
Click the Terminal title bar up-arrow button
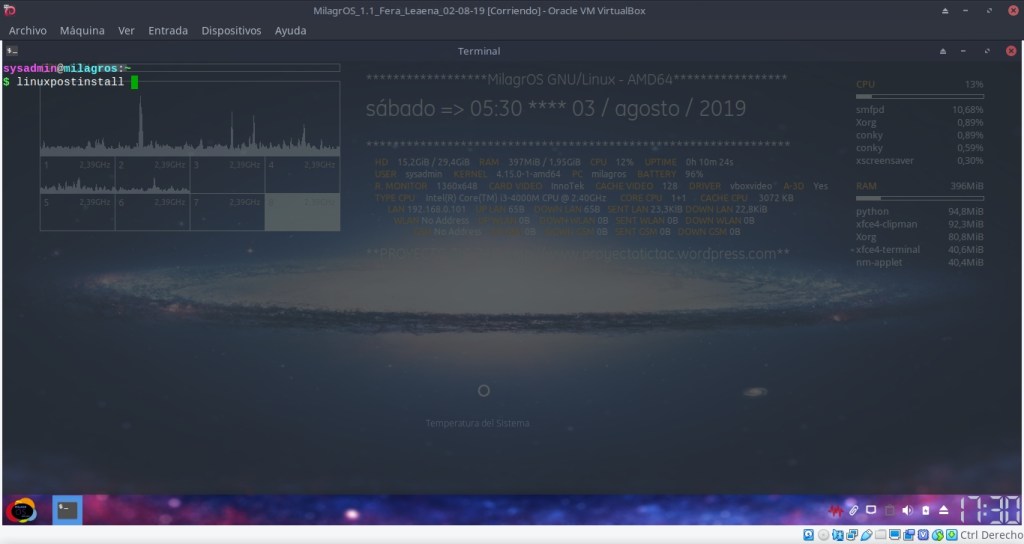click(943, 51)
